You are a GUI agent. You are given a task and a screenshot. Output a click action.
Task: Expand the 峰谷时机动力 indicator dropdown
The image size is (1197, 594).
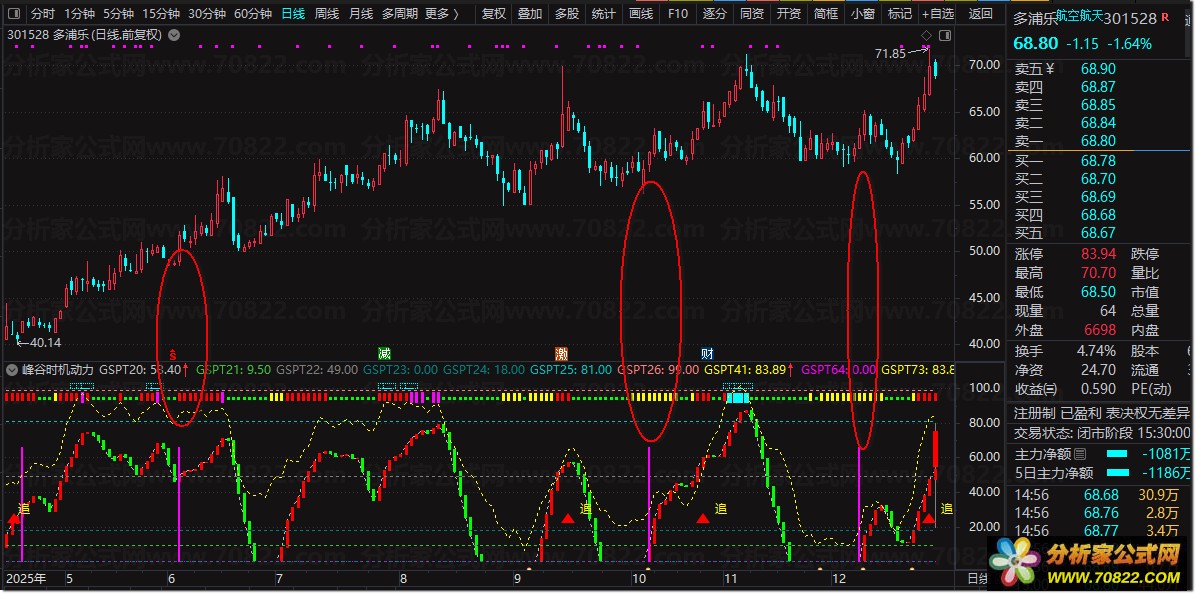point(12,370)
